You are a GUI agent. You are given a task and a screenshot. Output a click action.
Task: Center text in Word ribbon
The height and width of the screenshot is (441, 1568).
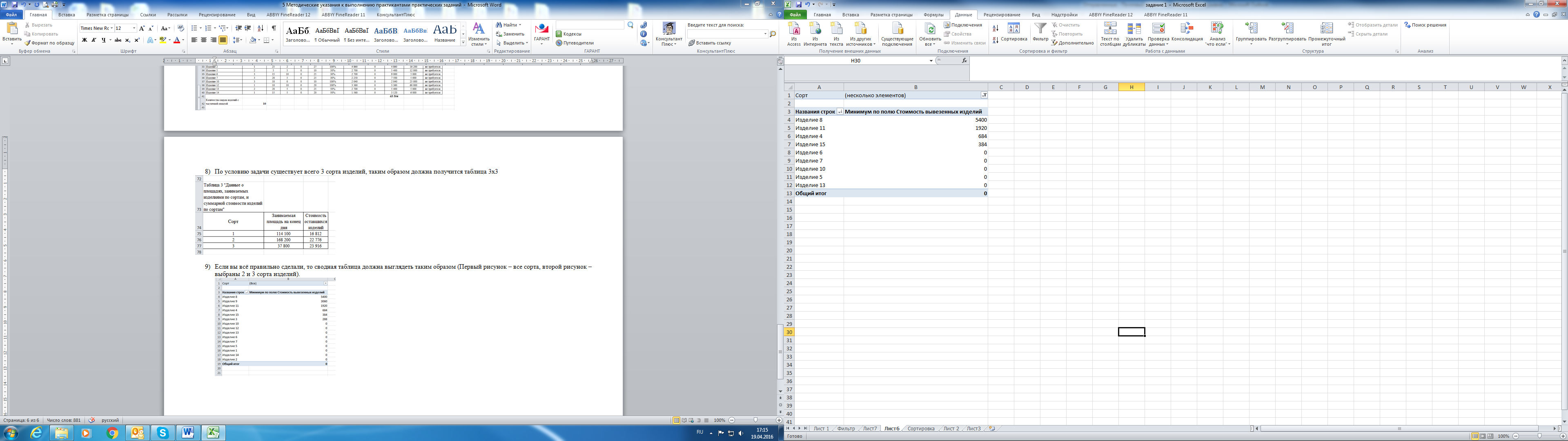pos(204,40)
